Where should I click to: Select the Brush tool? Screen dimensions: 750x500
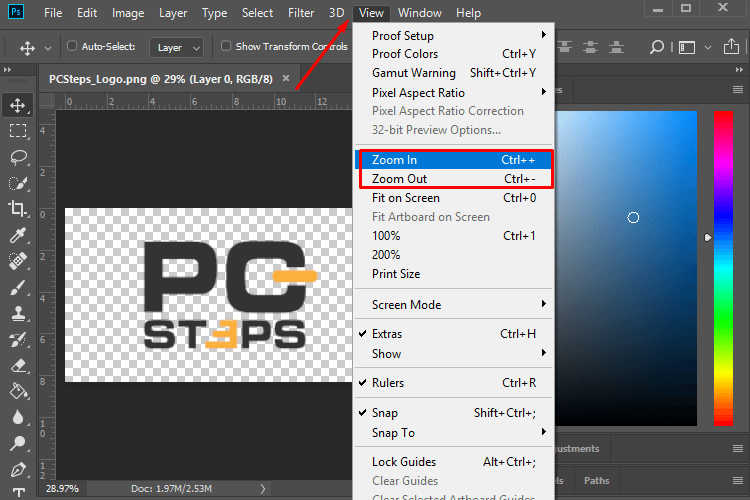pyautogui.click(x=18, y=288)
